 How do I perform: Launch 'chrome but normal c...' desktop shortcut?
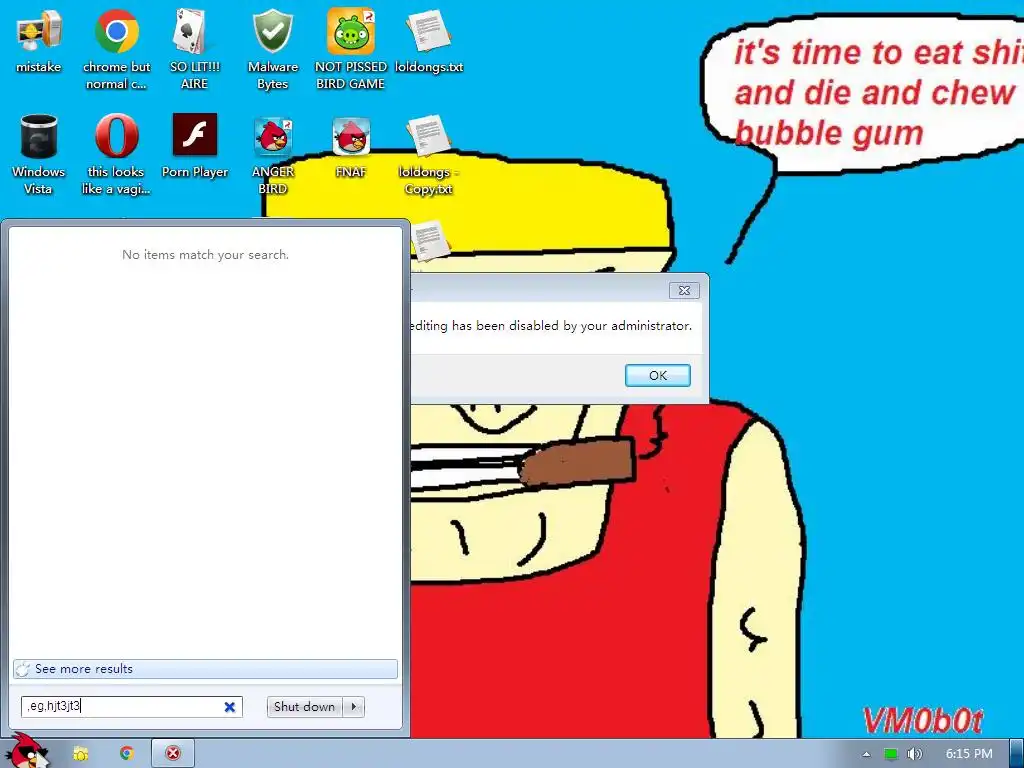(x=116, y=50)
